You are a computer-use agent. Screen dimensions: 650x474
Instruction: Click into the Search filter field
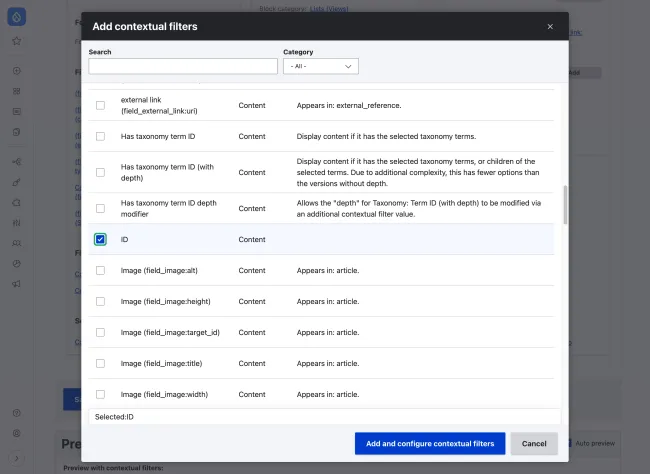click(x=183, y=66)
